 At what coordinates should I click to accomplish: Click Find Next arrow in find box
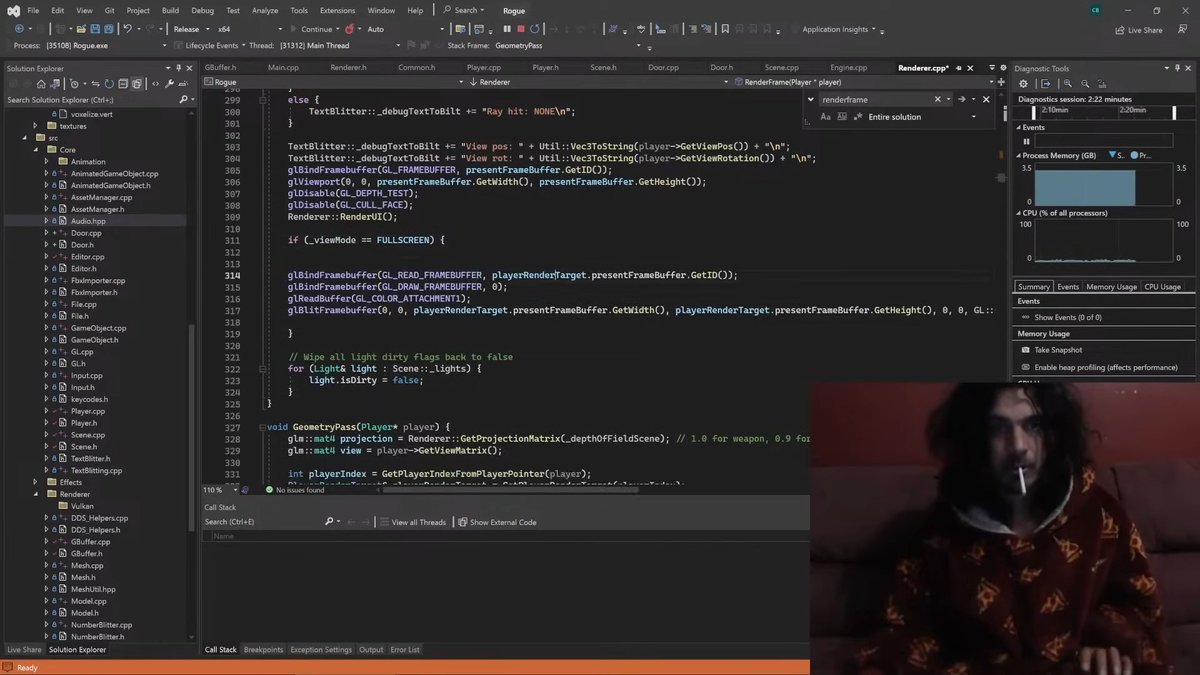pos(962,99)
